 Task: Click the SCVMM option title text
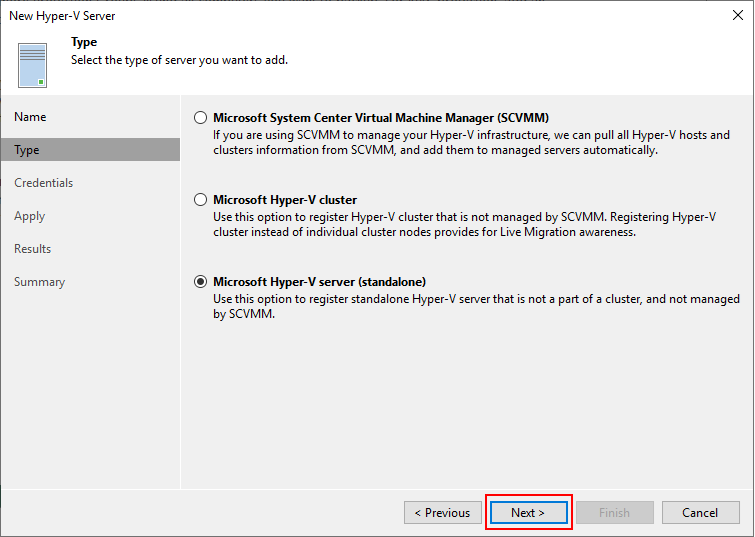point(381,118)
